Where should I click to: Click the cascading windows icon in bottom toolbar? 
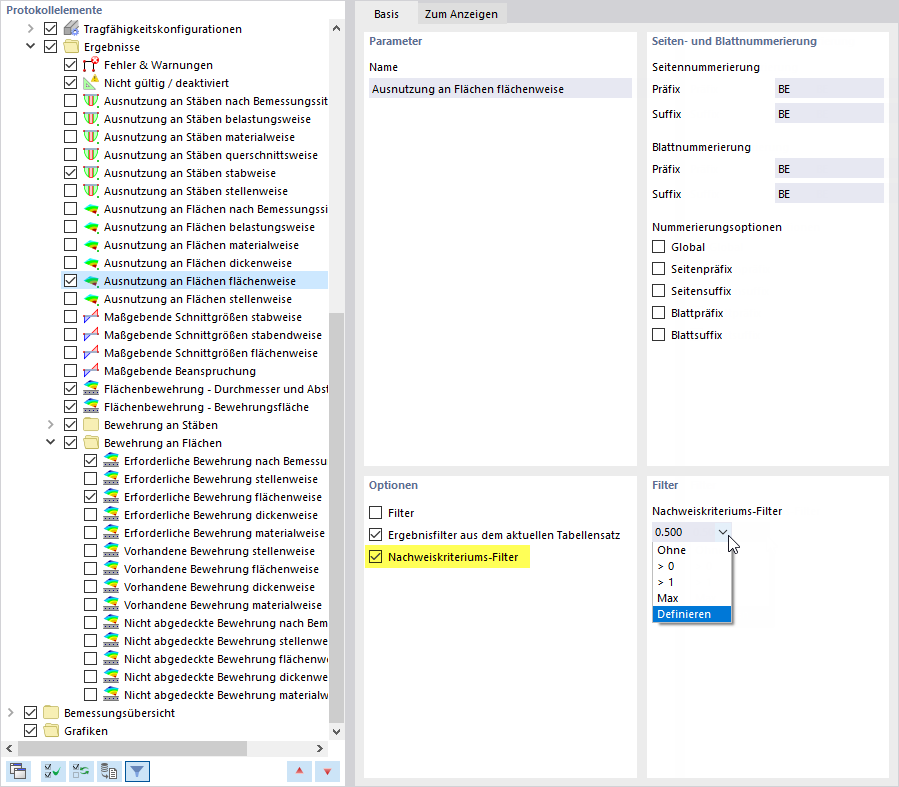pos(18,771)
